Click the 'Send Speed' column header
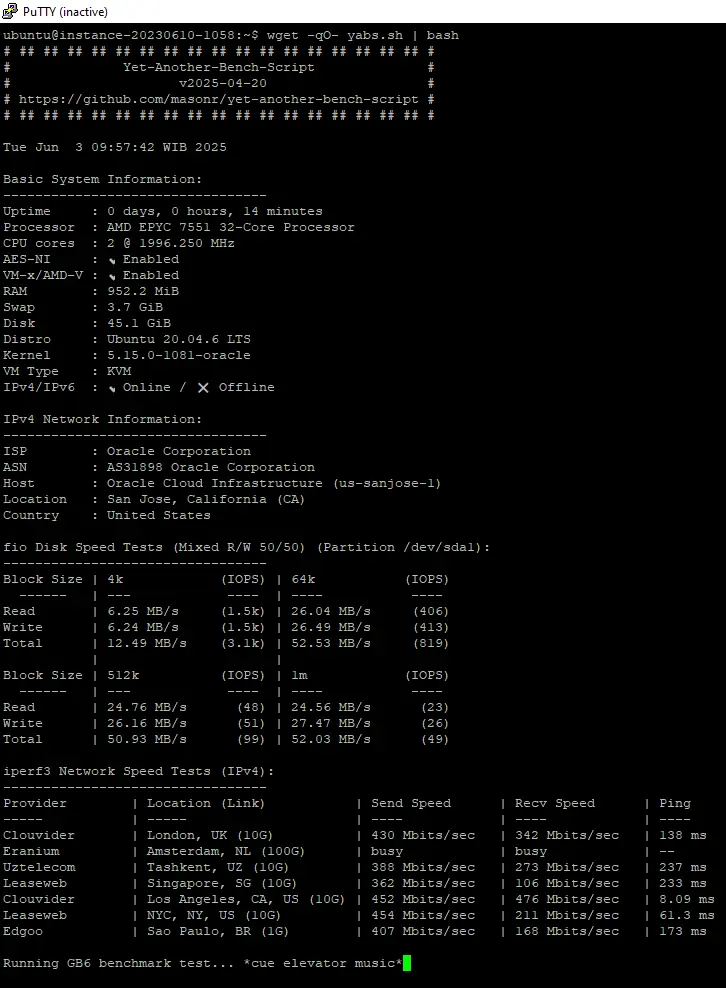 coord(411,803)
